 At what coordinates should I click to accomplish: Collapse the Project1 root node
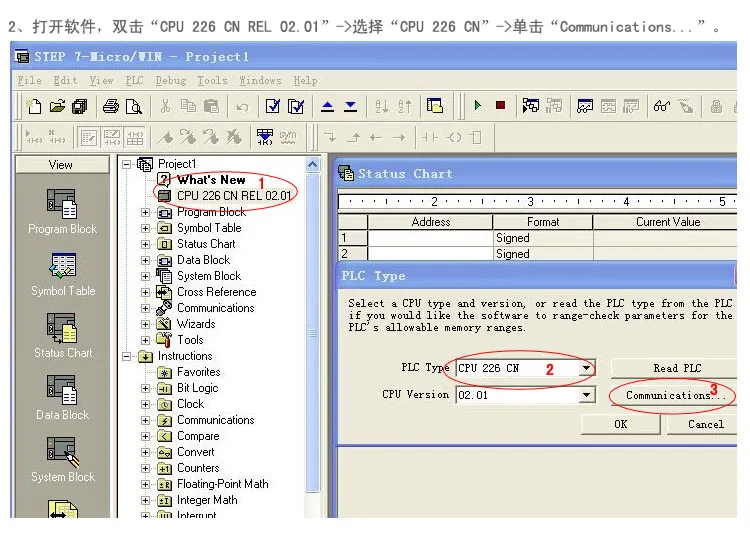click(x=127, y=165)
